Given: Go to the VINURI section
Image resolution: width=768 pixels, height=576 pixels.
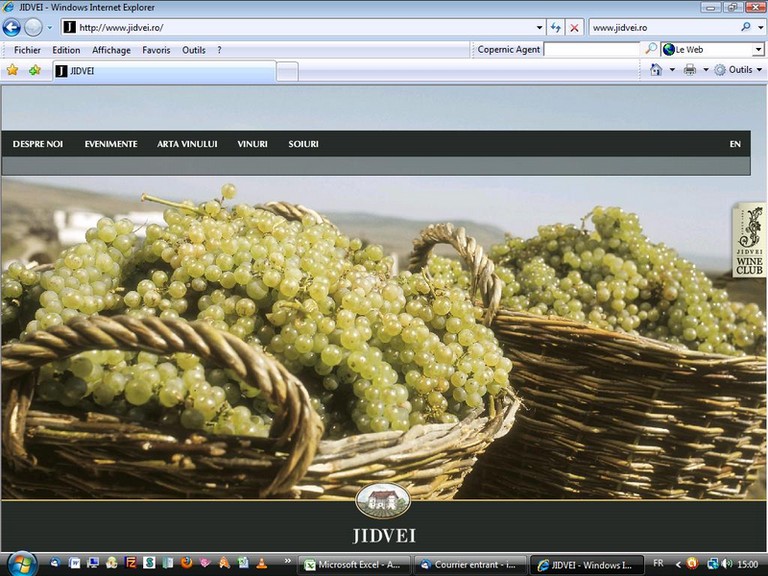Looking at the screenshot, I should pos(252,144).
